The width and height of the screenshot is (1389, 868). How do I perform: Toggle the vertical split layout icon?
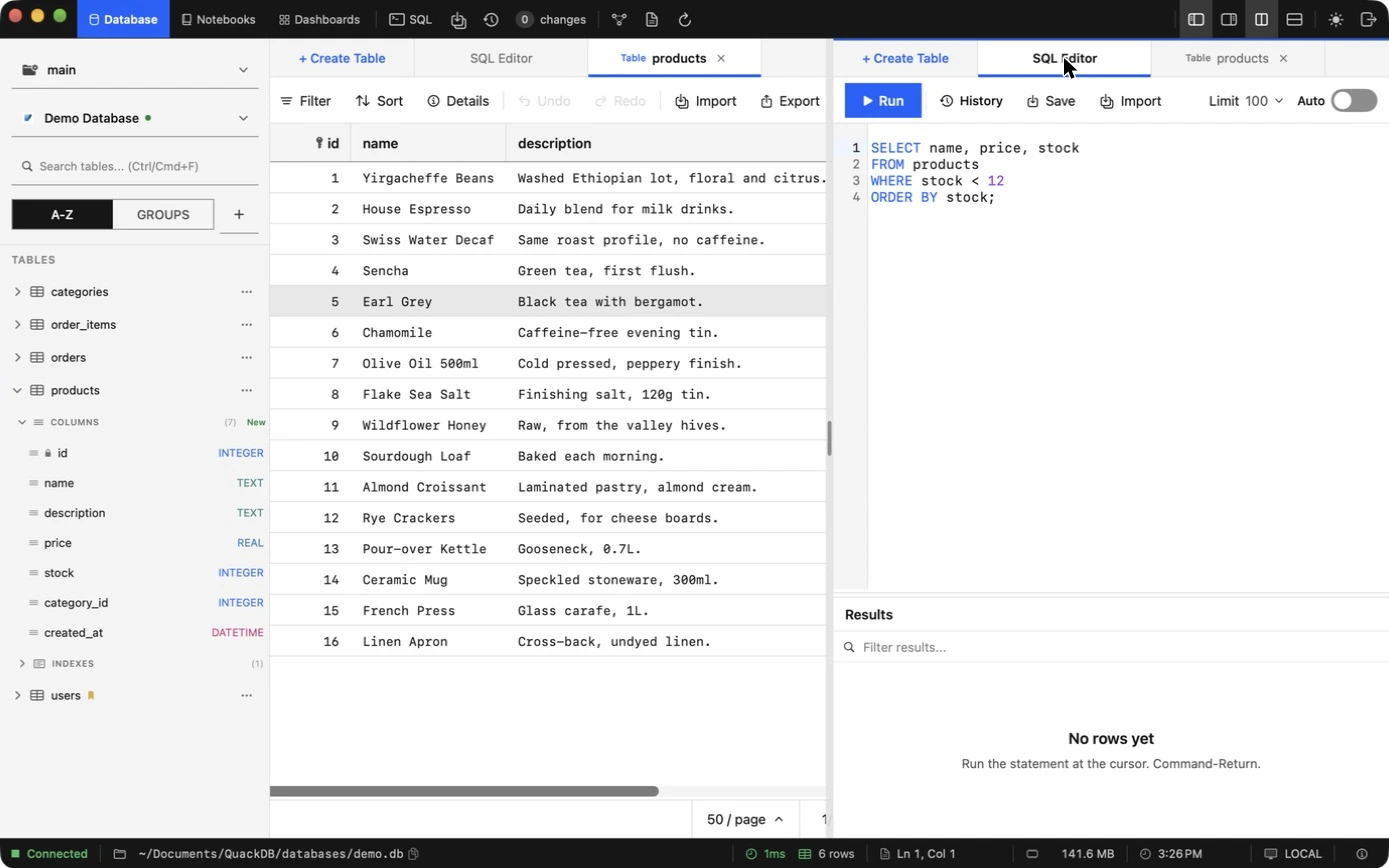tap(1262, 19)
